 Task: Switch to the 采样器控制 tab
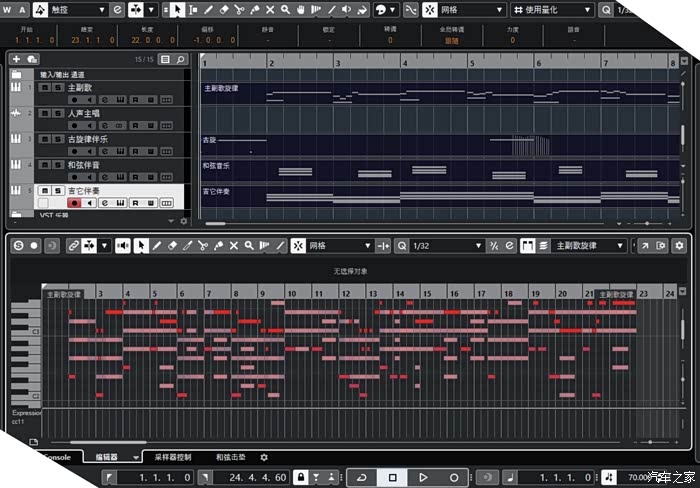[172, 457]
